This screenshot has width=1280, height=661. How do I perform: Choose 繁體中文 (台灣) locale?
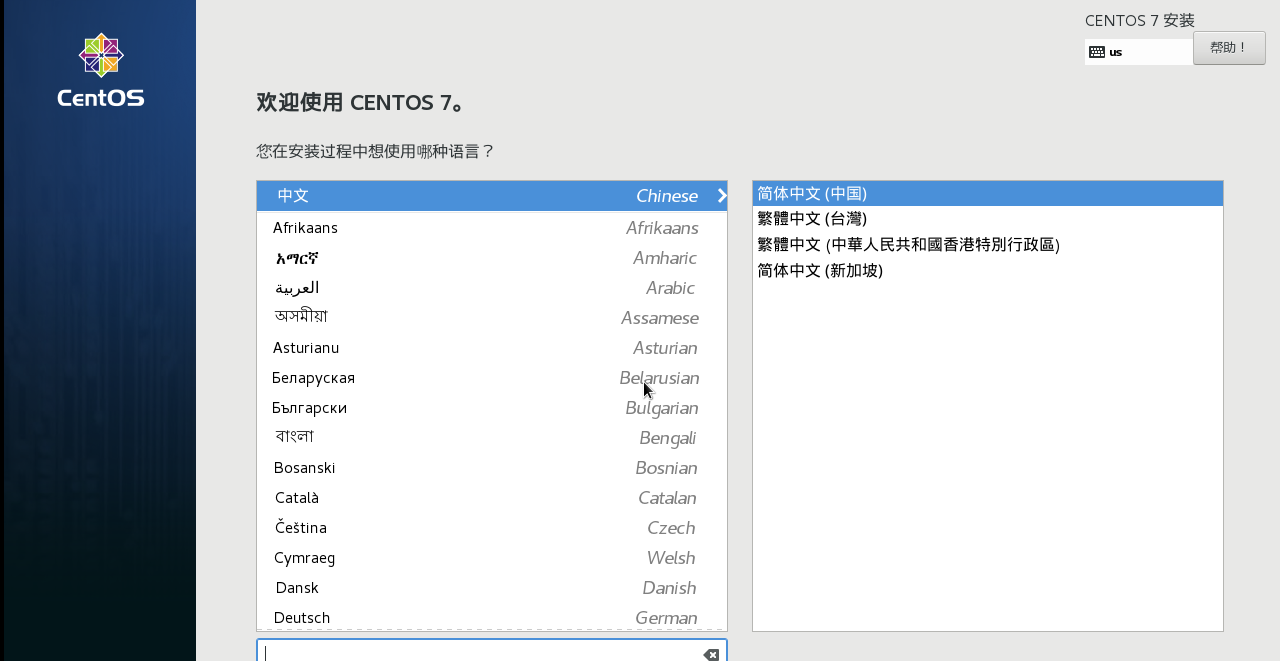point(988,219)
